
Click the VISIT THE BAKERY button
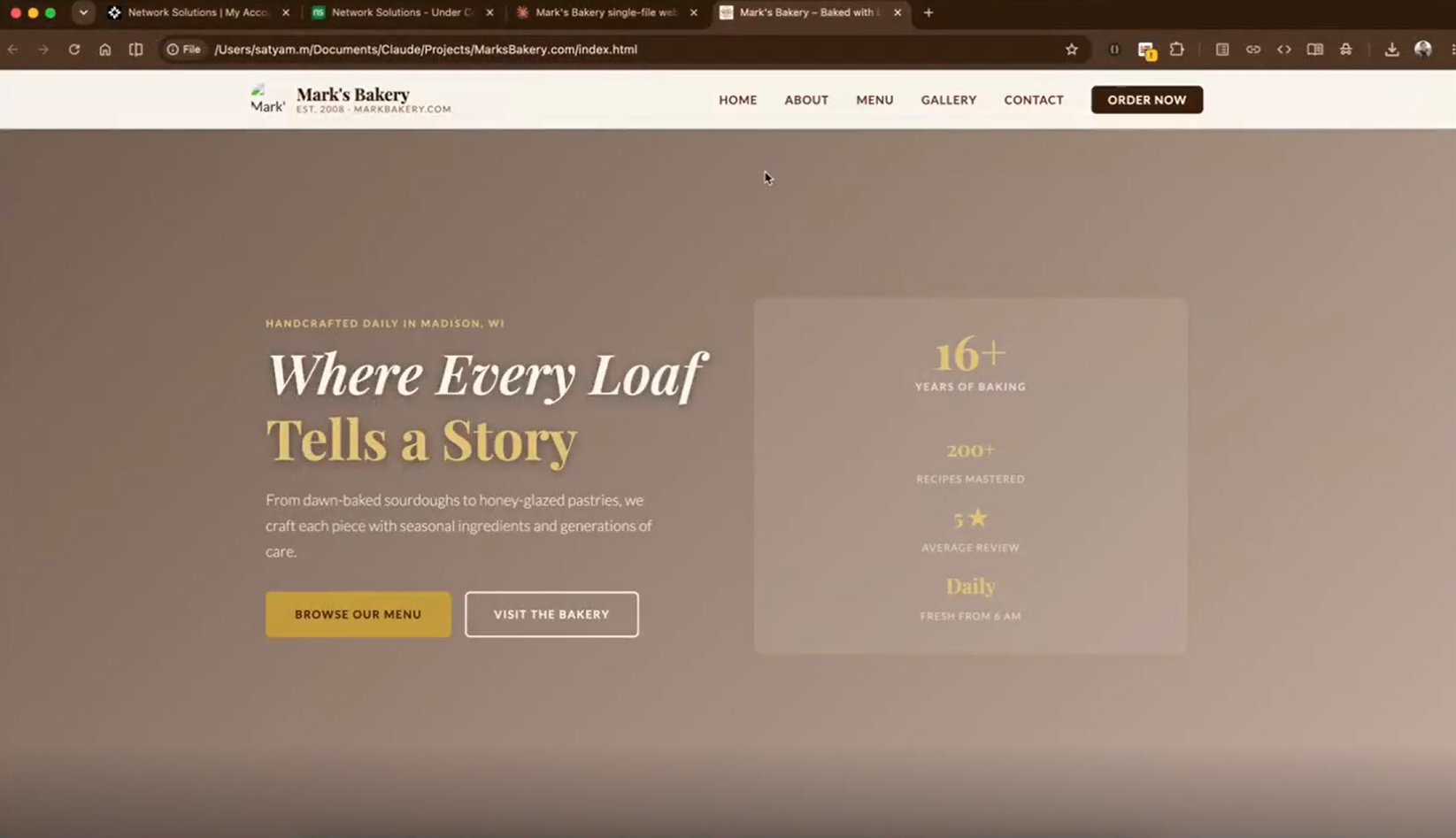point(551,614)
